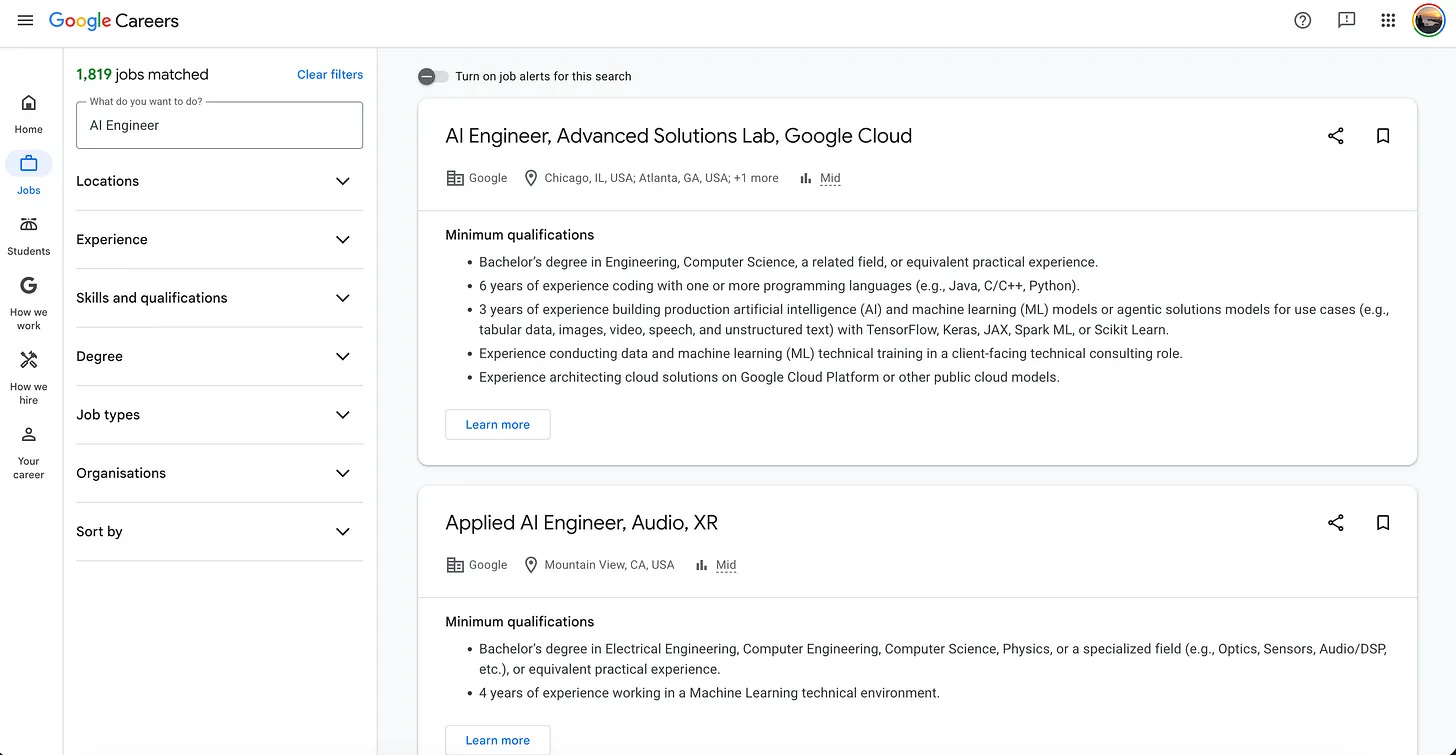
Task: Click the Turn on job alerts label
Action: click(x=543, y=76)
